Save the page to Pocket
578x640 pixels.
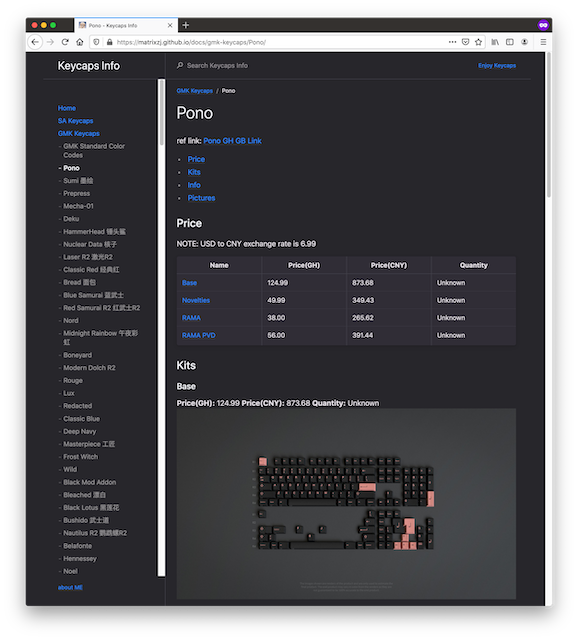(x=465, y=42)
